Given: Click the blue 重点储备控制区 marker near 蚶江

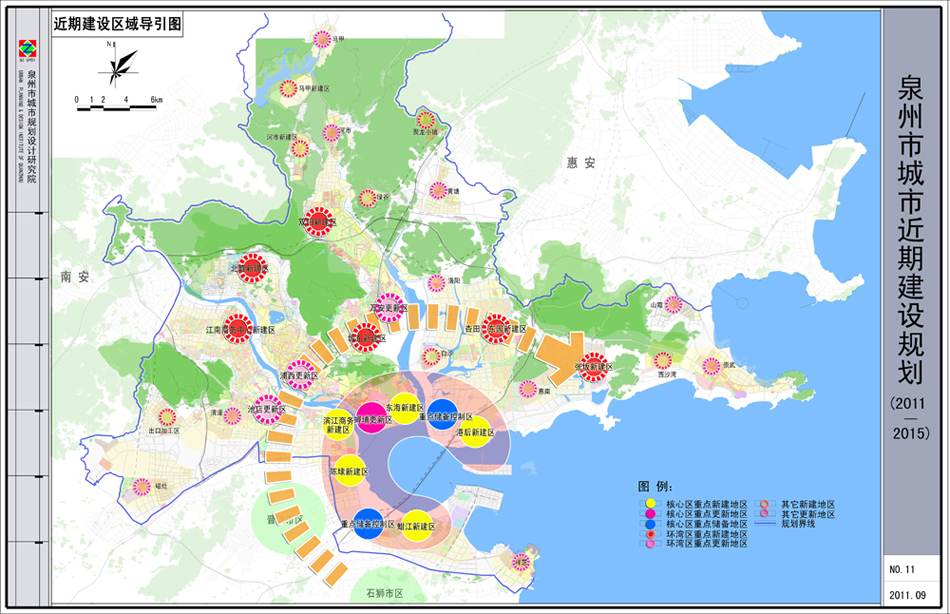Looking at the screenshot, I should 368,525.
